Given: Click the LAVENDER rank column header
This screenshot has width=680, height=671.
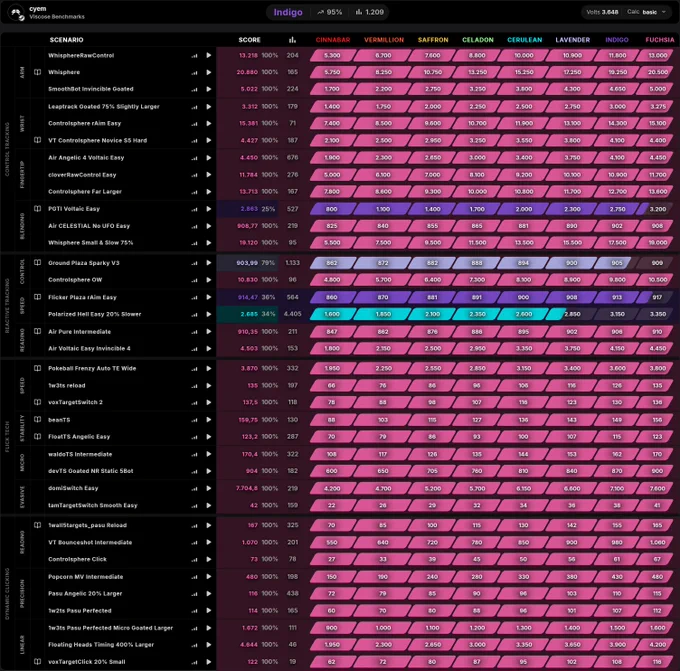Looking at the screenshot, I should [572, 40].
